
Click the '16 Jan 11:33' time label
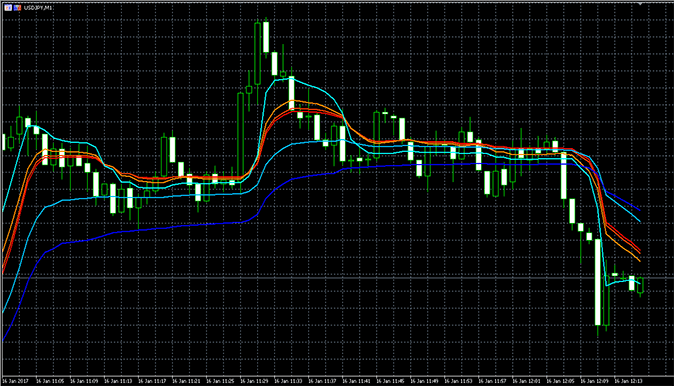point(288,381)
